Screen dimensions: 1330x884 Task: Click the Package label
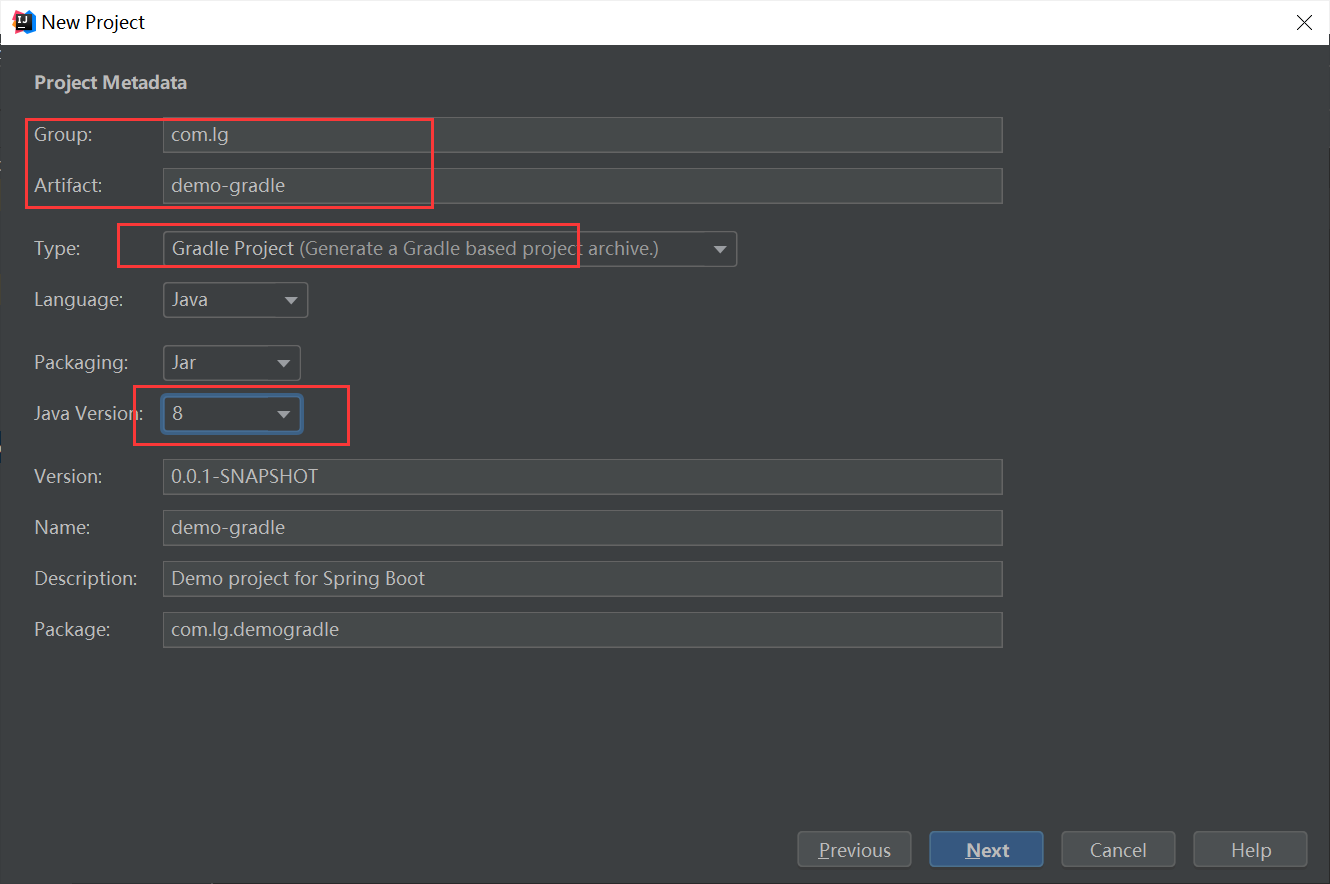pyautogui.click(x=72, y=630)
